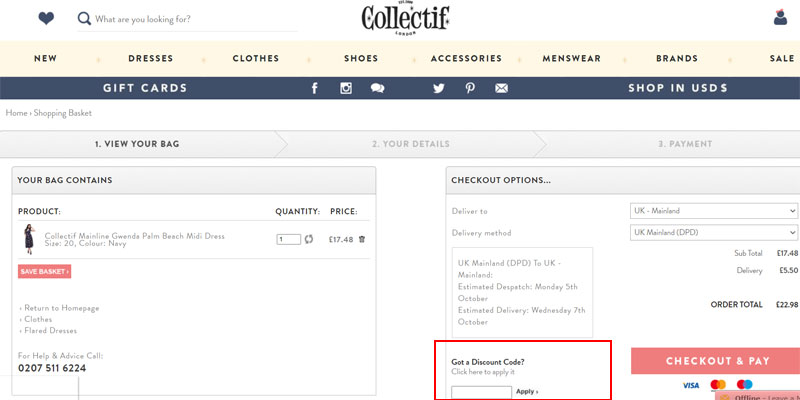Click the Mastercard payment icon
Screen dimensions: 800x400
[718, 385]
